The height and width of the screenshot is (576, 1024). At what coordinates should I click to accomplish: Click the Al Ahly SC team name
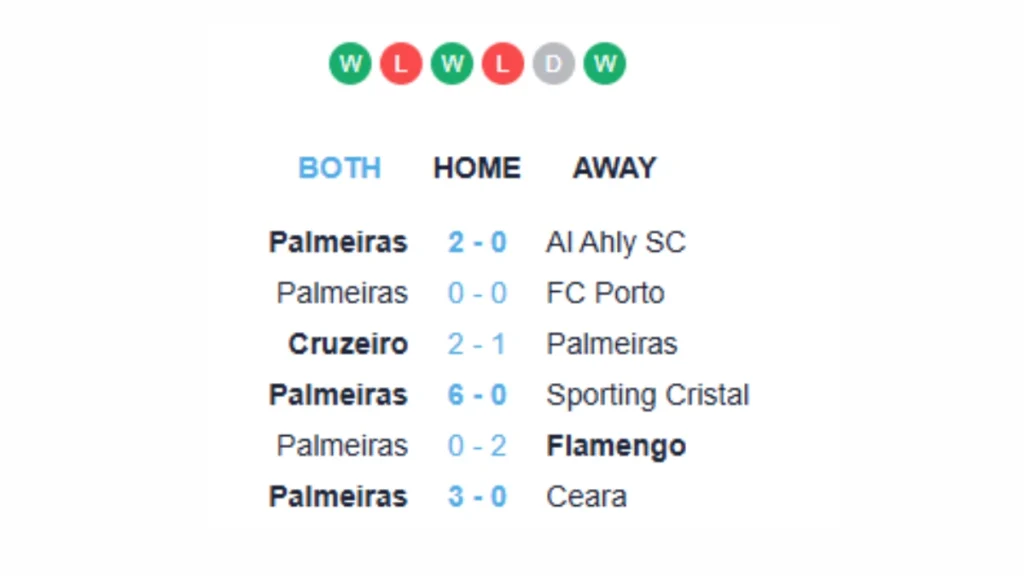616,242
